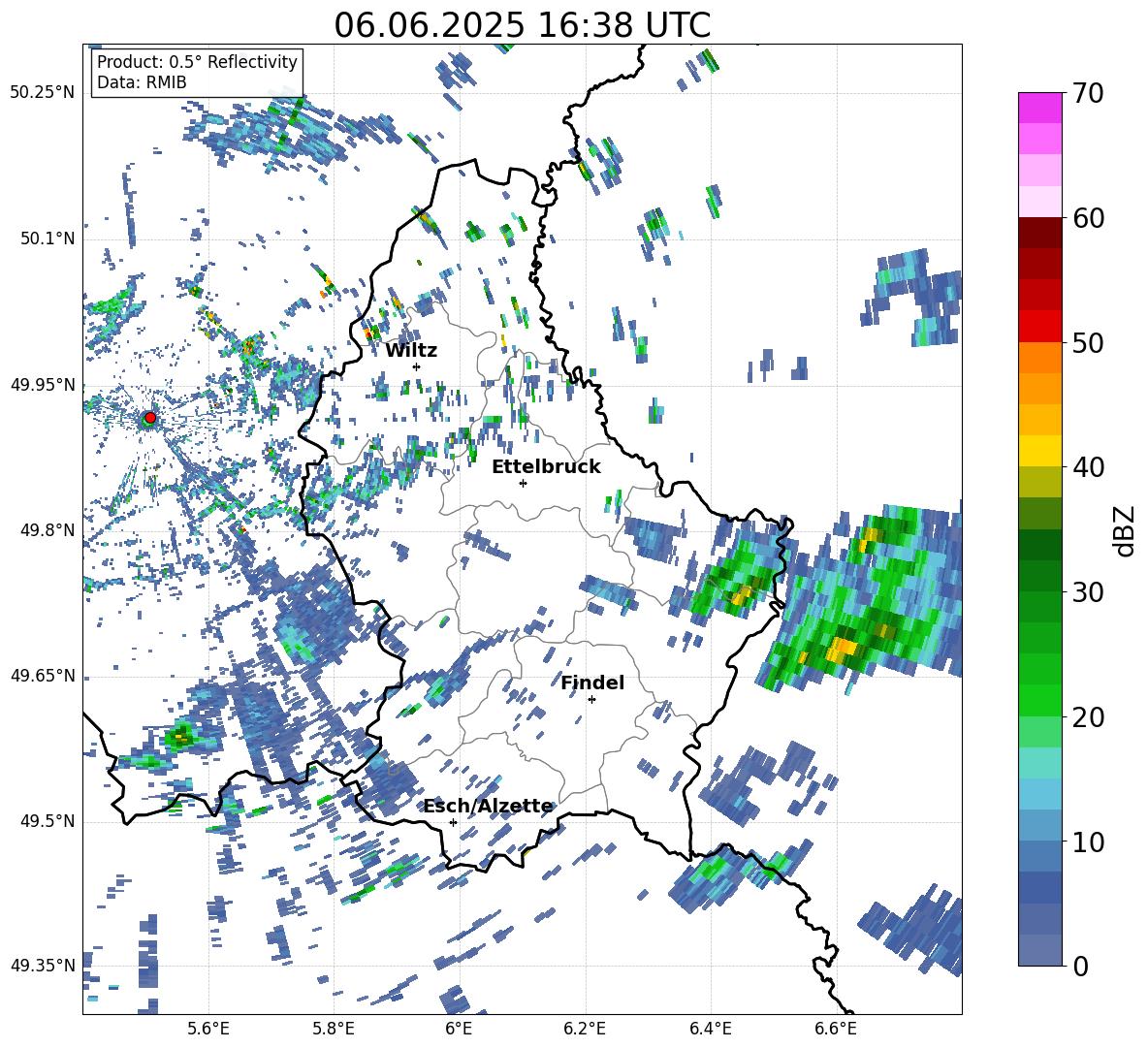Click the colorbar tick label 70
The image size is (1148, 1048).
coord(1088,94)
